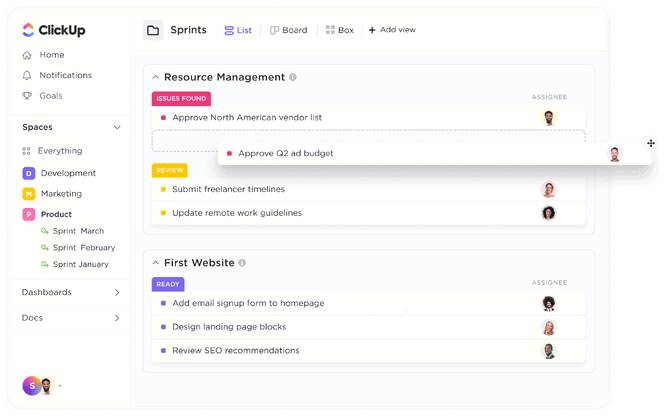The width and height of the screenshot is (668, 416).
Task: Click assignee avatar for Design landing page blocks
Action: [548, 327]
